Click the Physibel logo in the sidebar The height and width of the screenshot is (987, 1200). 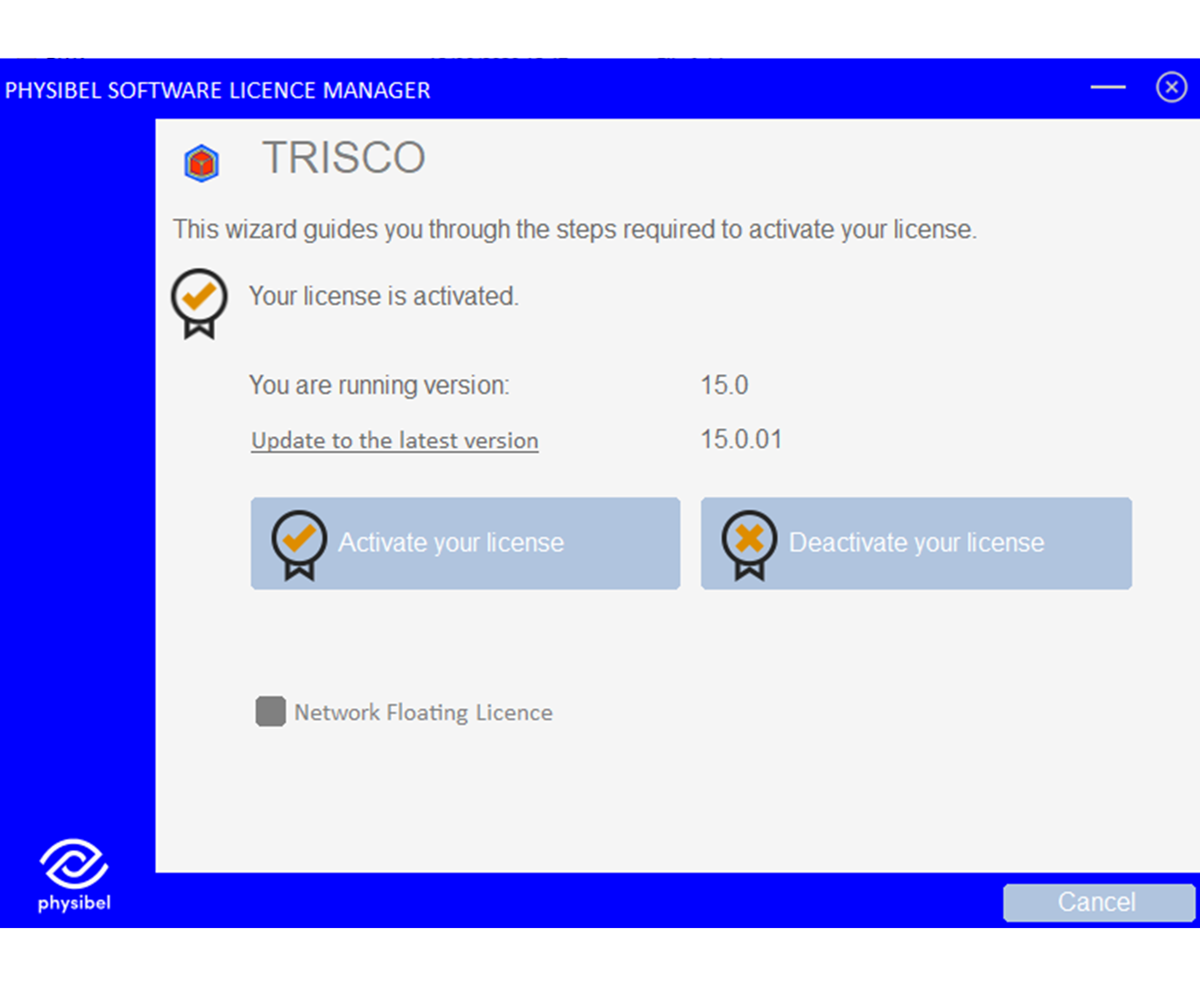pos(74,875)
